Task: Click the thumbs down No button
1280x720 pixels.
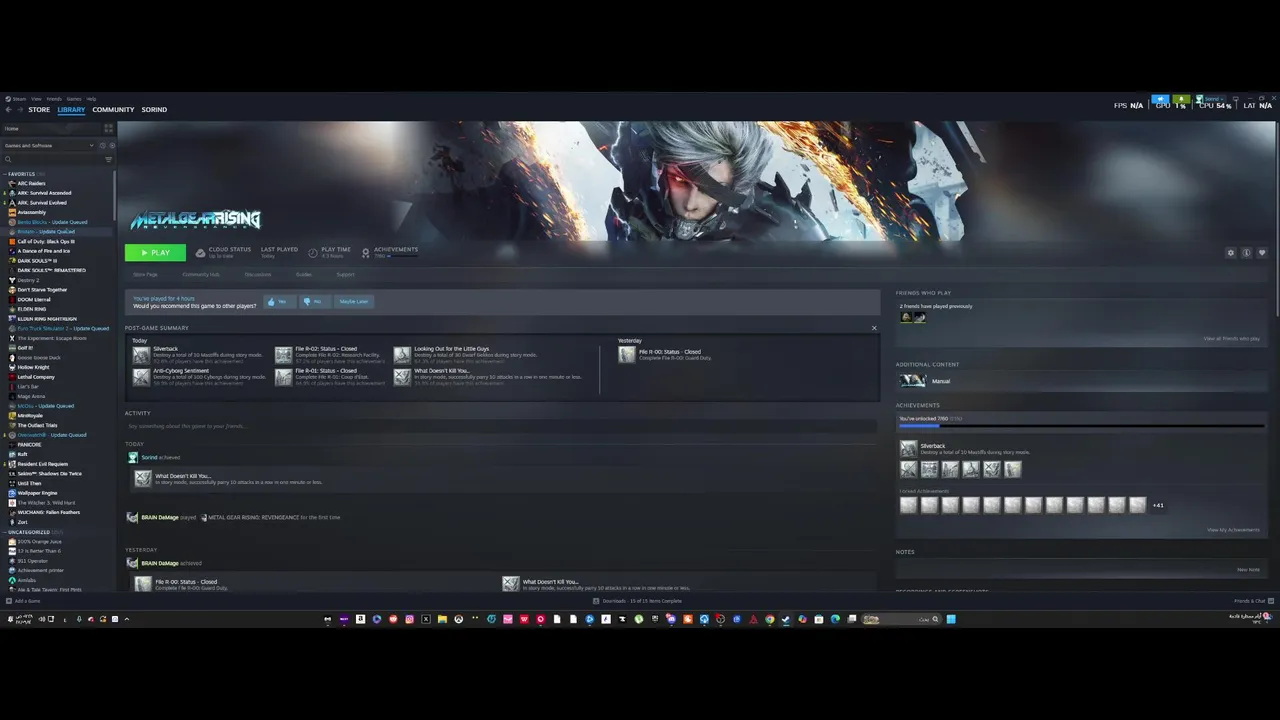Action: point(313,301)
